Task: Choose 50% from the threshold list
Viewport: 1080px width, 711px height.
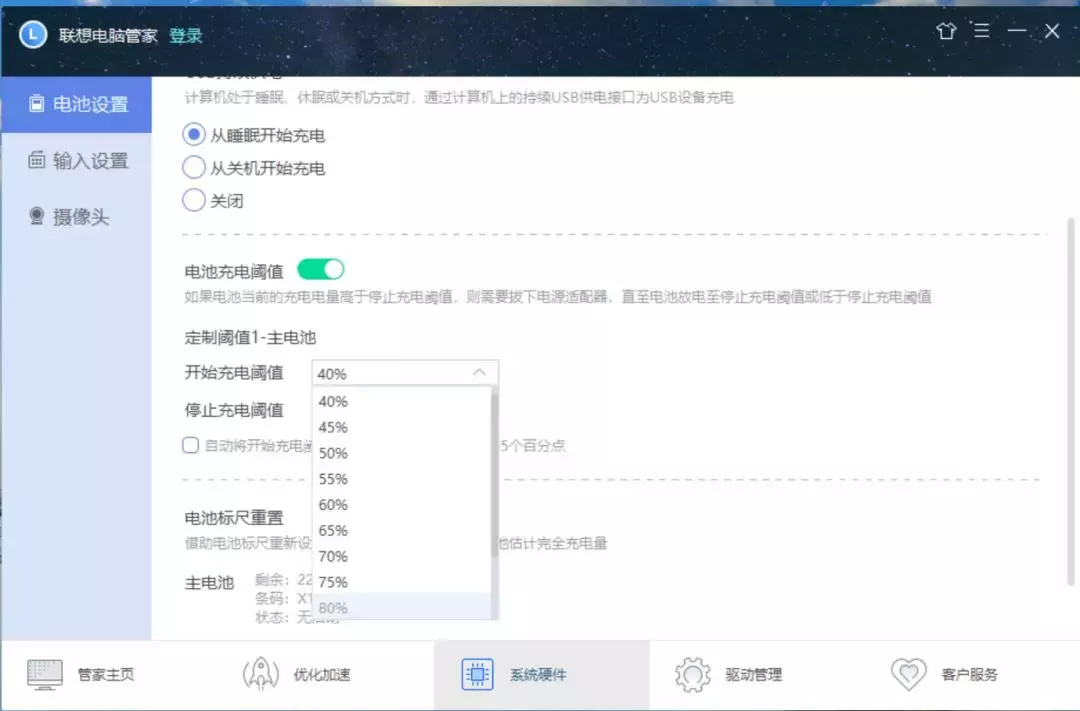Action: (402, 453)
